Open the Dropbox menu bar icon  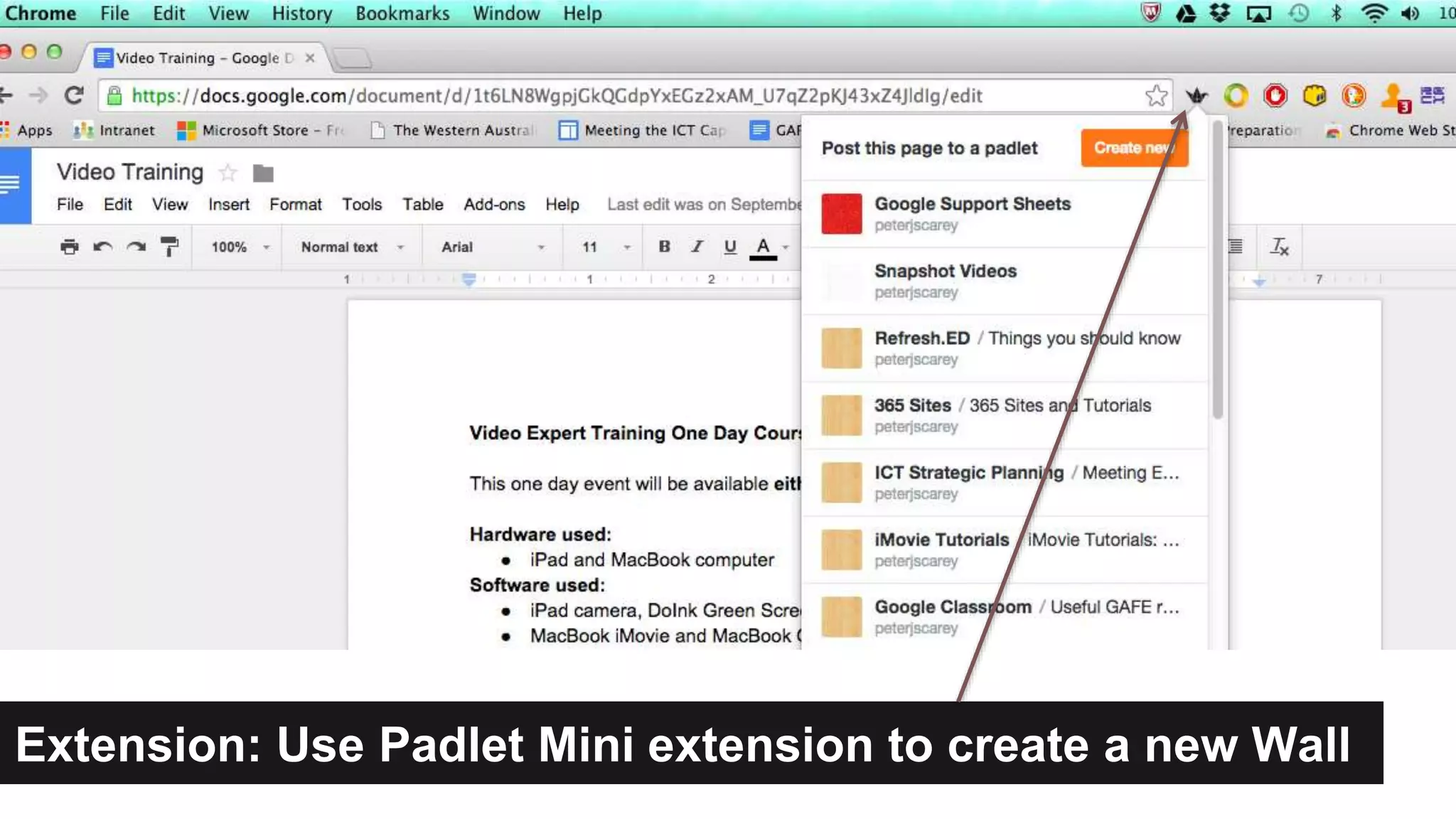(1221, 13)
